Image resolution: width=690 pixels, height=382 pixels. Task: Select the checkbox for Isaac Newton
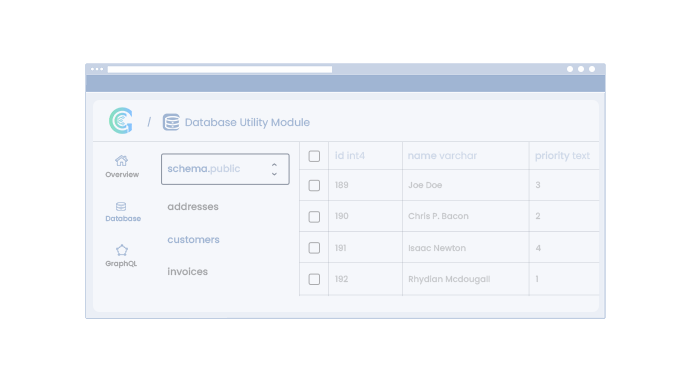click(x=314, y=248)
